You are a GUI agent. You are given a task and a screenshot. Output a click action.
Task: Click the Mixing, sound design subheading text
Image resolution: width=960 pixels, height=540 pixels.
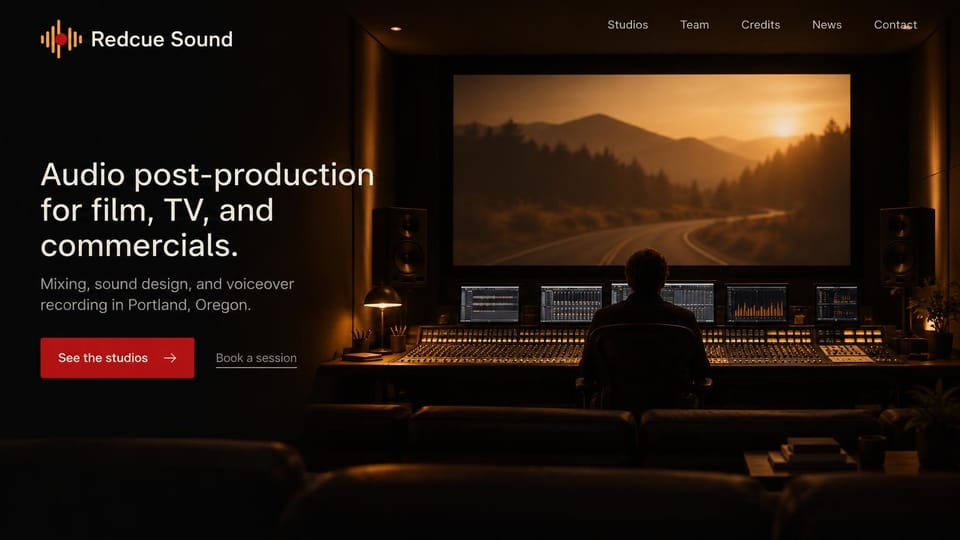coord(167,294)
